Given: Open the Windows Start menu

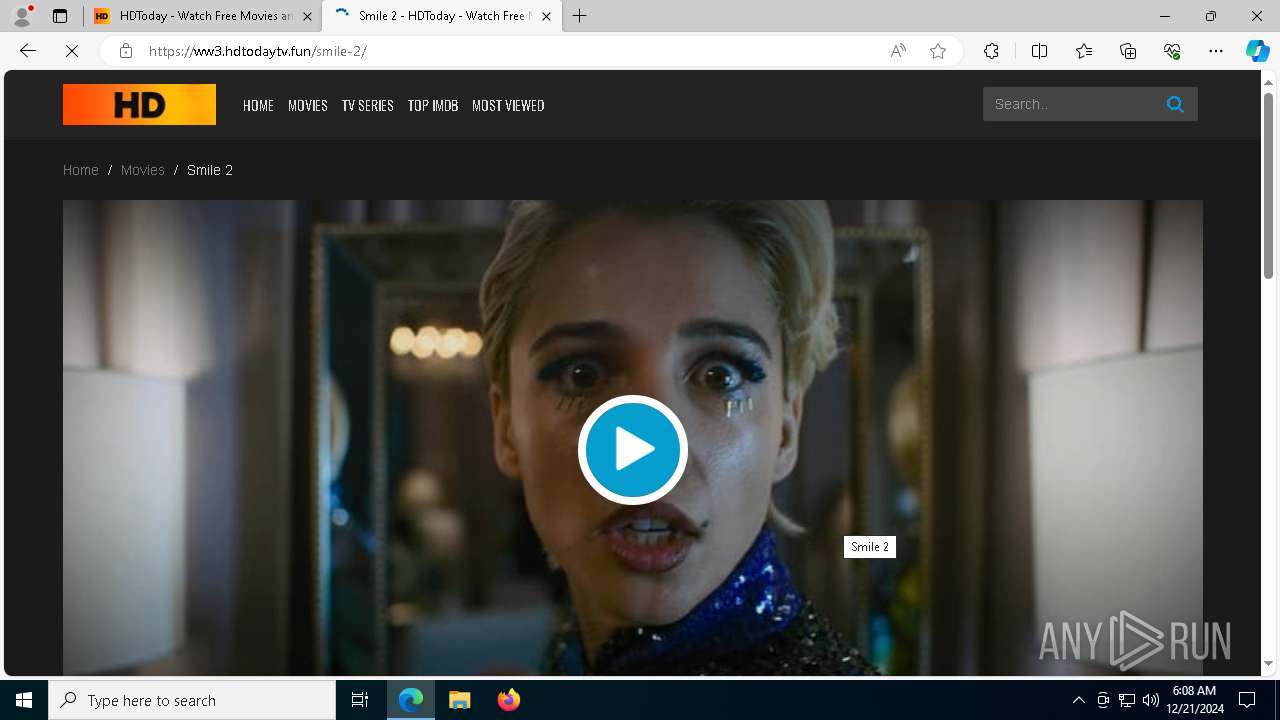Looking at the screenshot, I should point(24,700).
